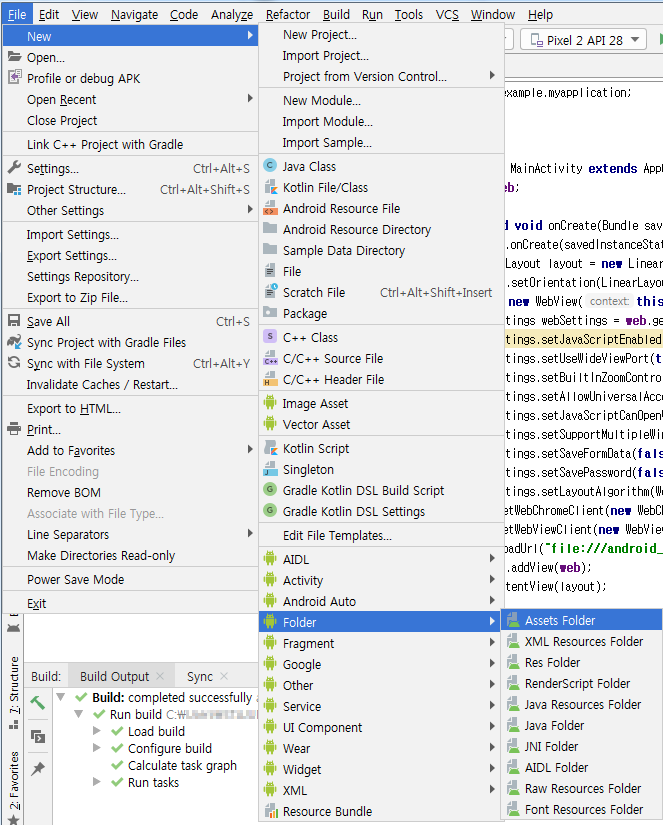This screenshot has height=825, width=663.
Task: Choose Link C++ Project with Gradle
Action: (x=130, y=144)
